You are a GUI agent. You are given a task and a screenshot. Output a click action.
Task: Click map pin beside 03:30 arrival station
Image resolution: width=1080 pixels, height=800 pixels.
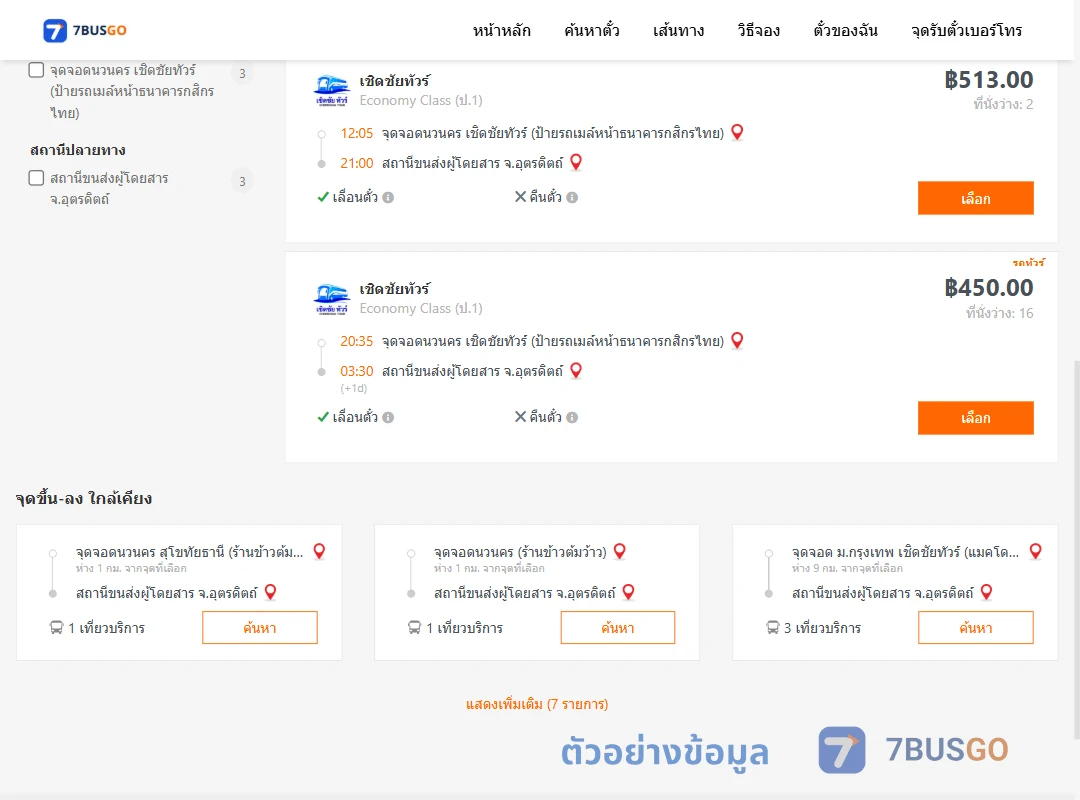(577, 370)
